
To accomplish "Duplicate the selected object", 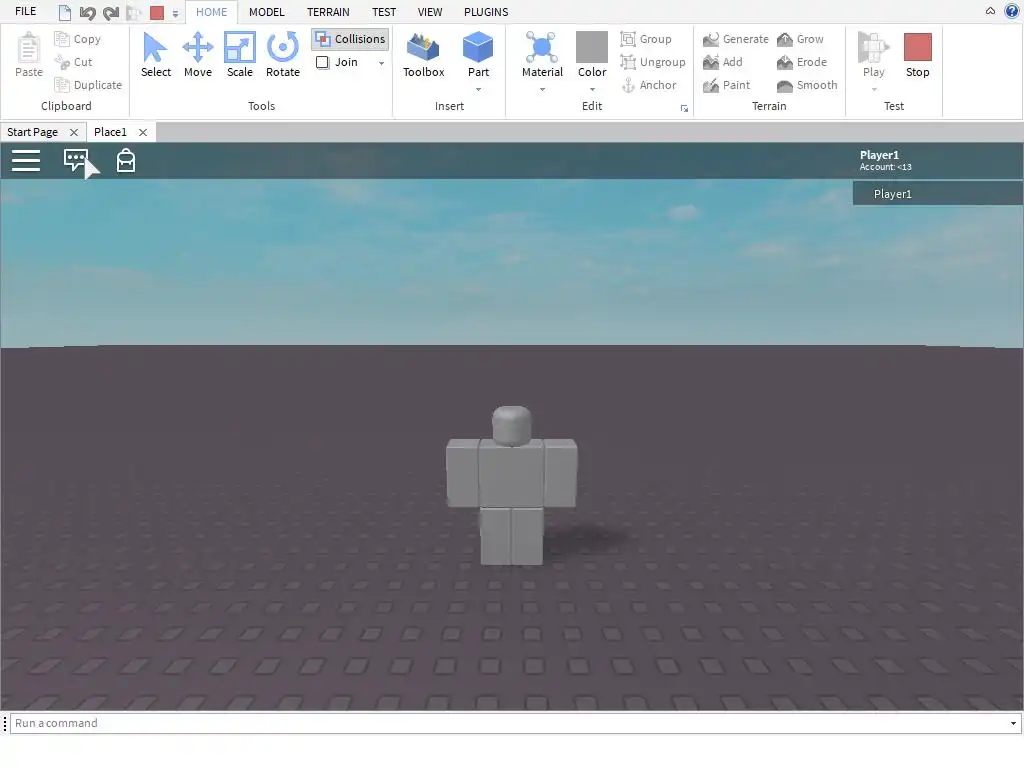I will (88, 85).
